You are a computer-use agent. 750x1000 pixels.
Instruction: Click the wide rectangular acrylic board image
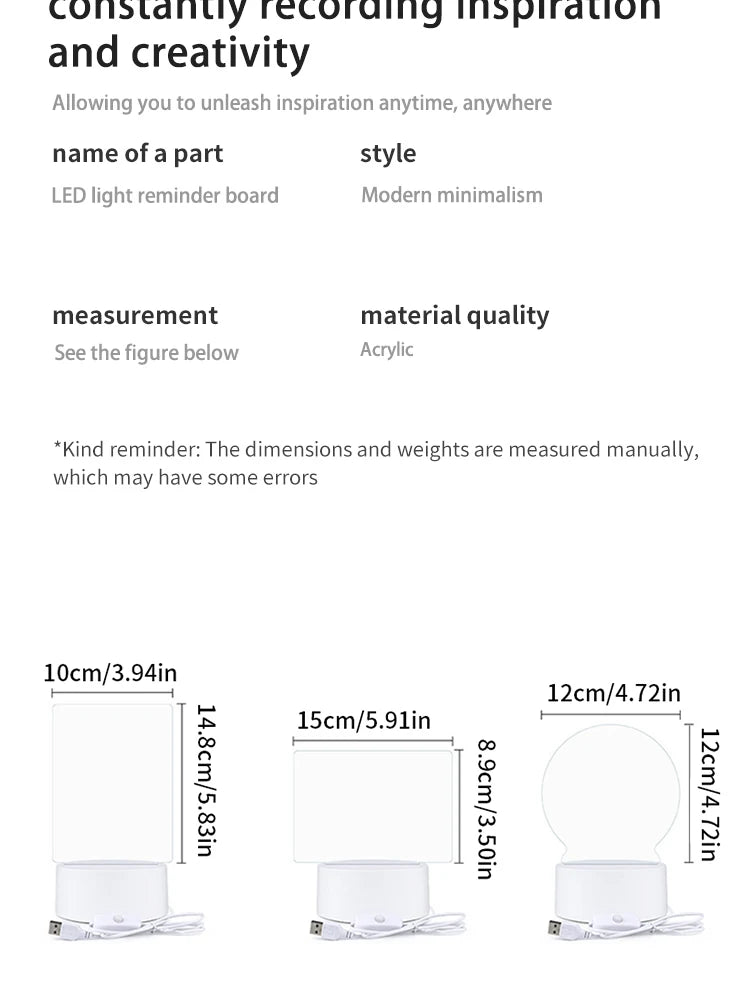(x=373, y=806)
